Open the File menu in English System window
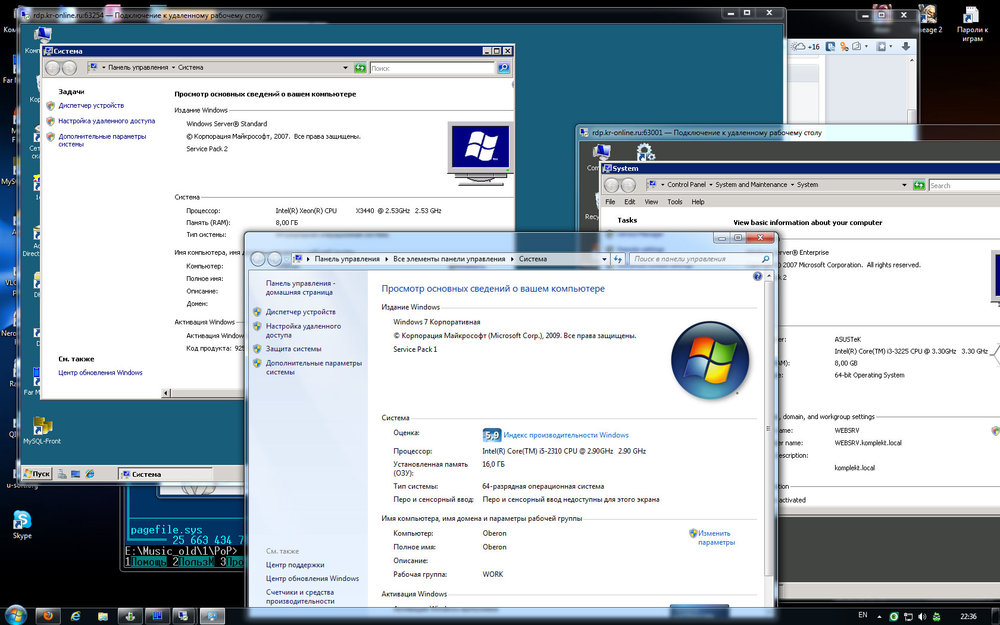 pos(610,202)
